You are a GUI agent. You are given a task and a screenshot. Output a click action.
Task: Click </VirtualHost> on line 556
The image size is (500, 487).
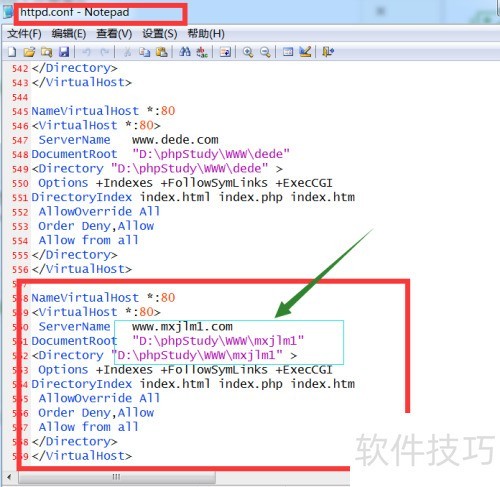point(82,269)
